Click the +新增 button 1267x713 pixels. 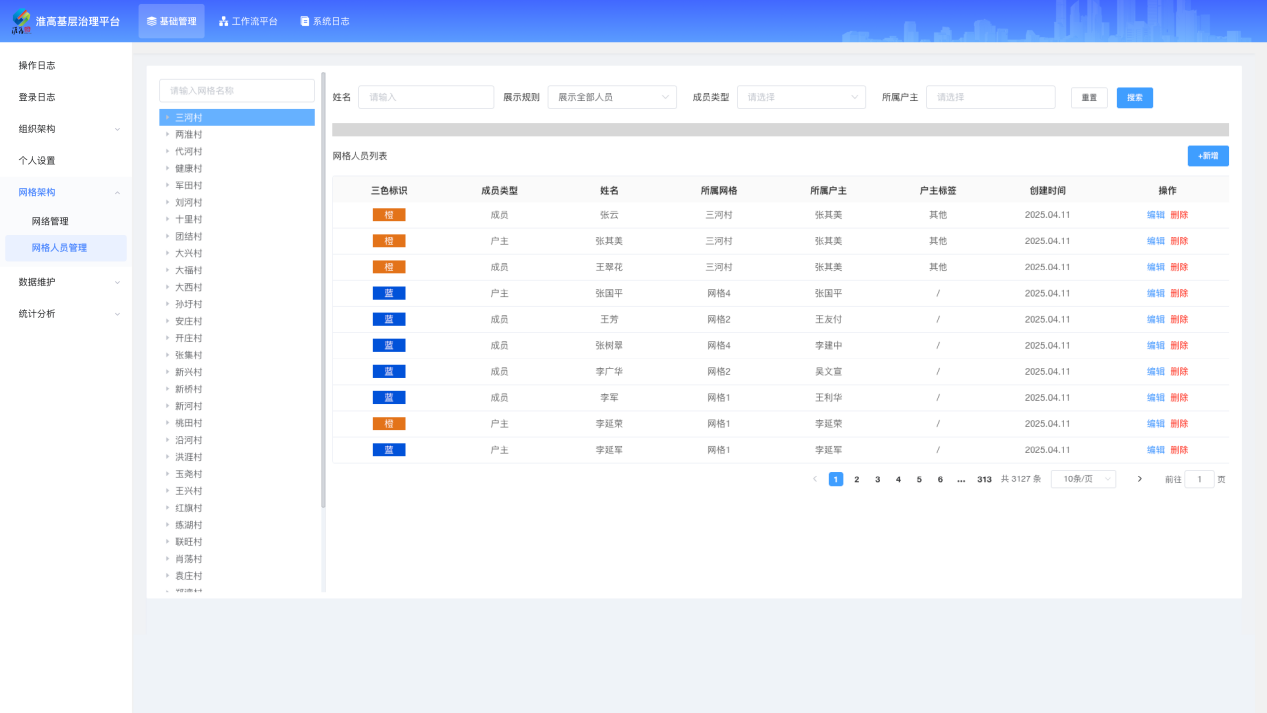pos(1207,156)
